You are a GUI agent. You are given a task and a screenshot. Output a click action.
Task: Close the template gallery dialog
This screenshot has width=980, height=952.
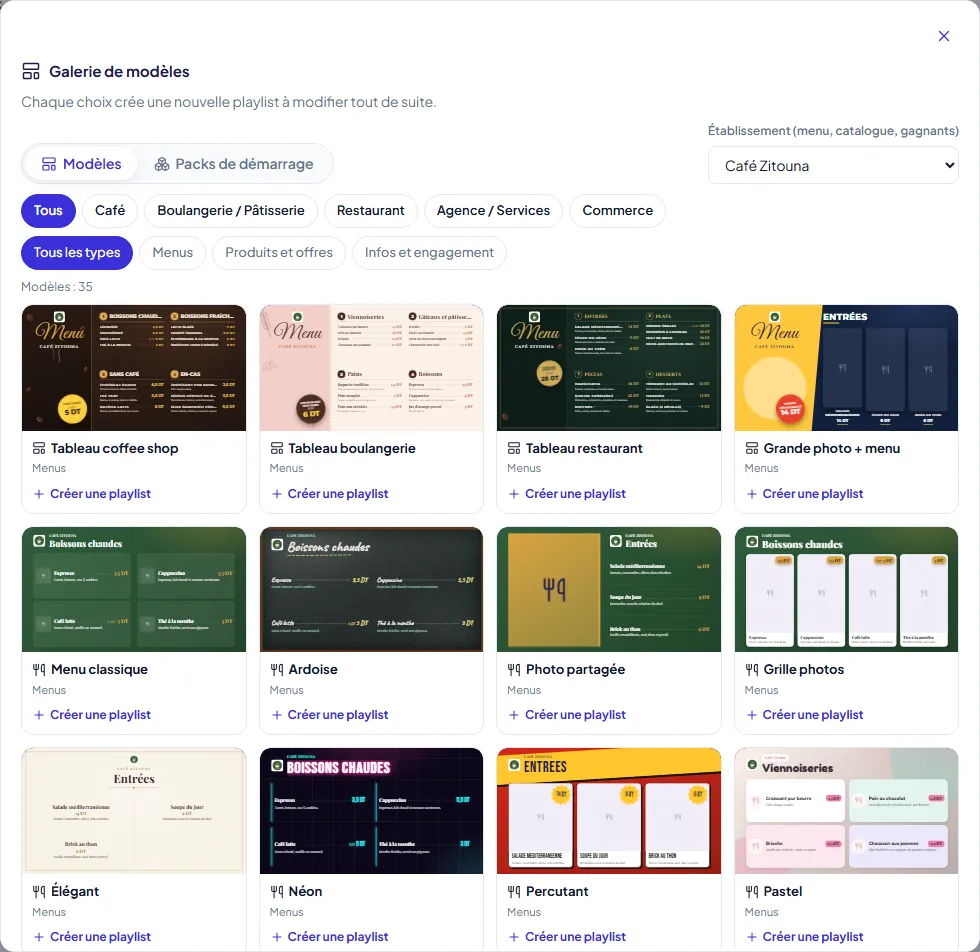(x=944, y=36)
